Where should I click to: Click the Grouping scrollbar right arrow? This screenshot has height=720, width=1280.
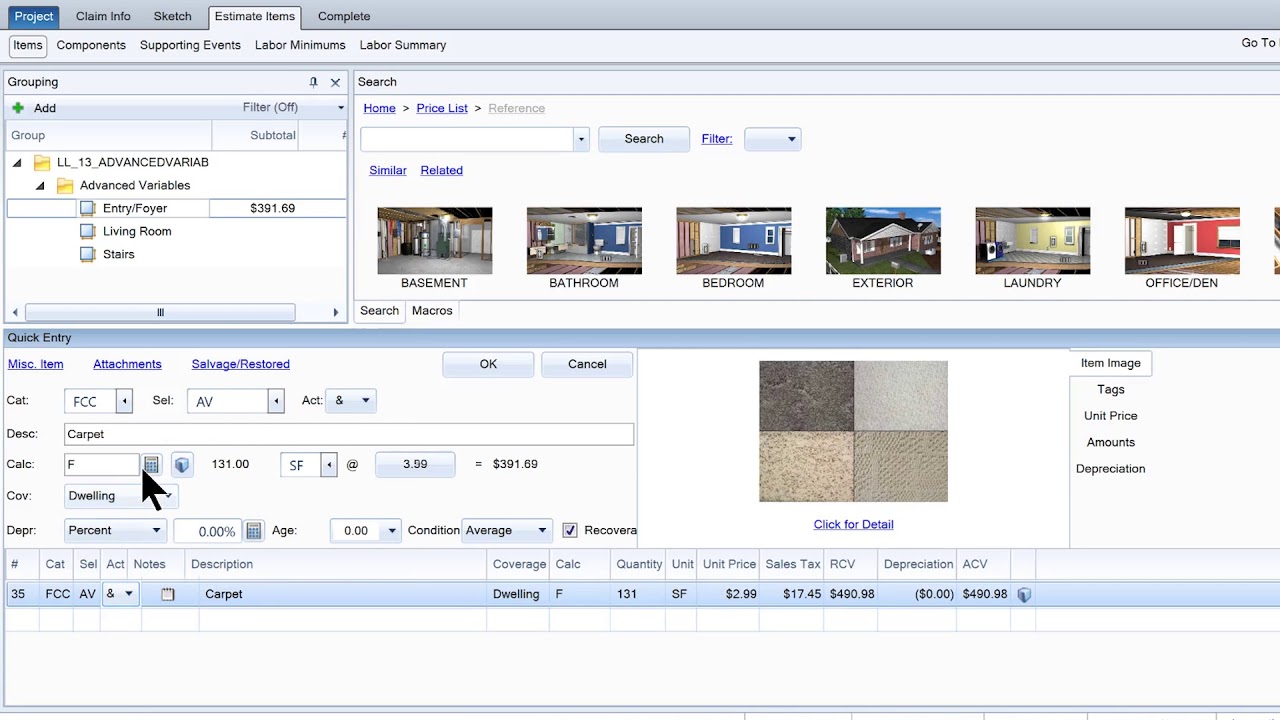336,312
